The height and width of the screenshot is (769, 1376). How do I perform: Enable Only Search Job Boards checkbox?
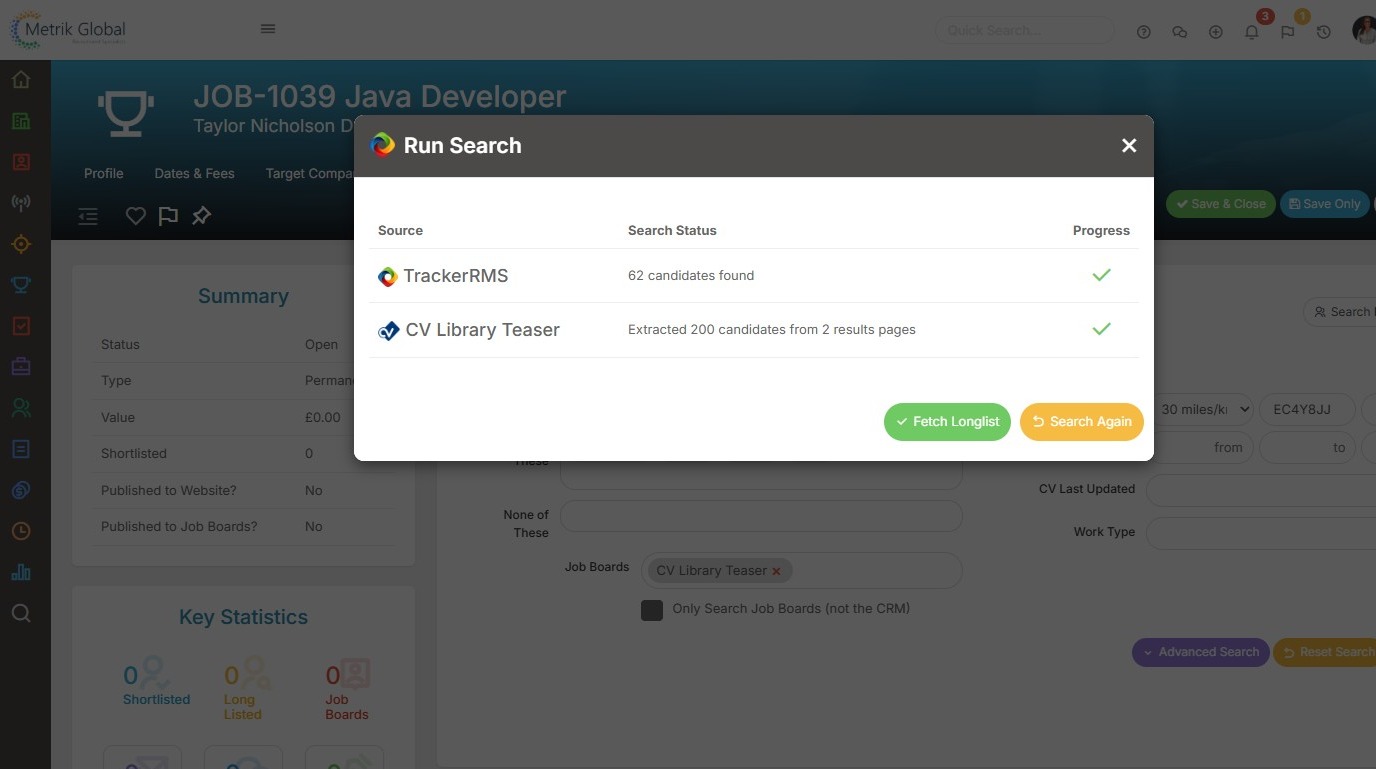[652, 610]
